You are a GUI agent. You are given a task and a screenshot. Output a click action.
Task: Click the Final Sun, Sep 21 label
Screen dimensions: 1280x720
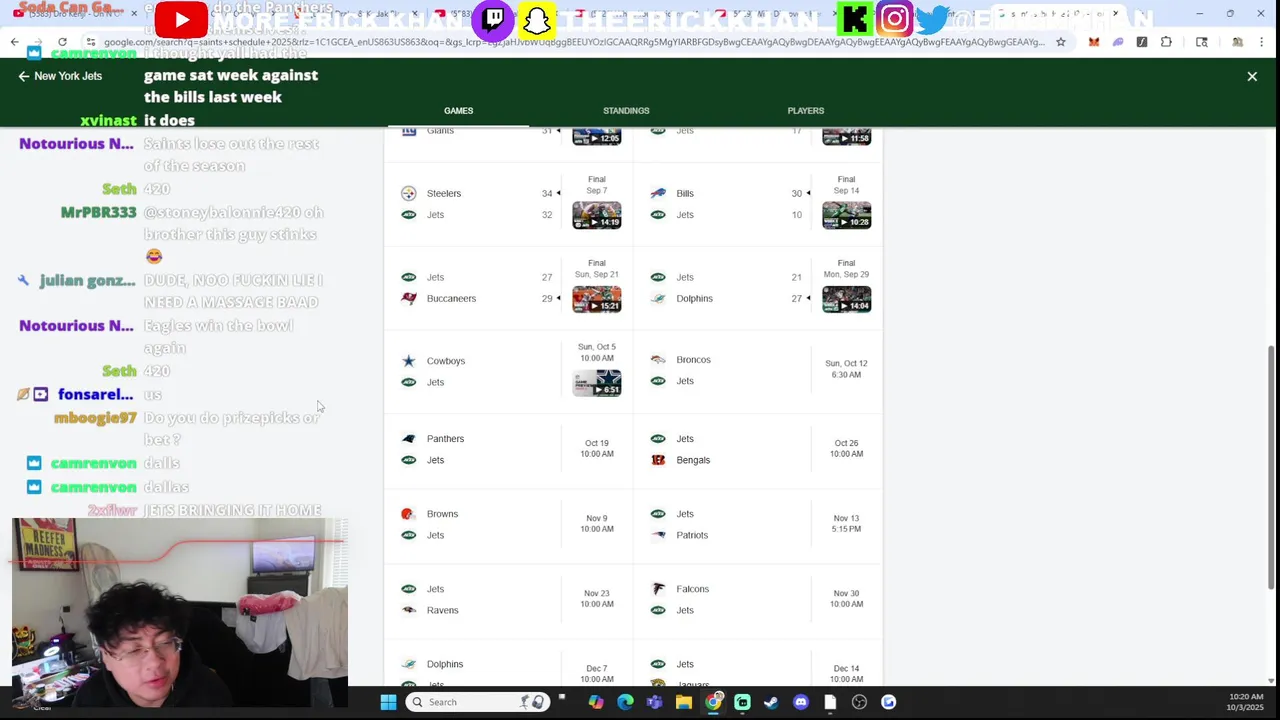(597, 269)
